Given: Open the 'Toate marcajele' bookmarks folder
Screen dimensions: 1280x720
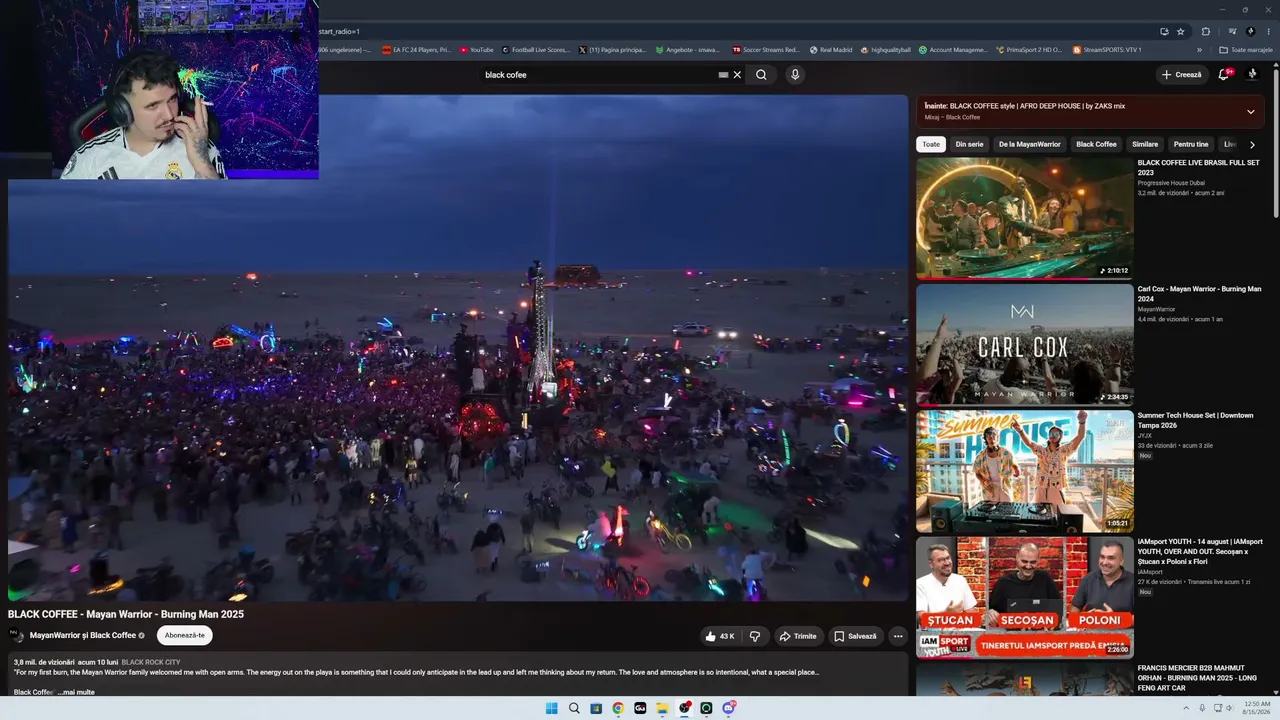Looking at the screenshot, I should (x=1246, y=49).
